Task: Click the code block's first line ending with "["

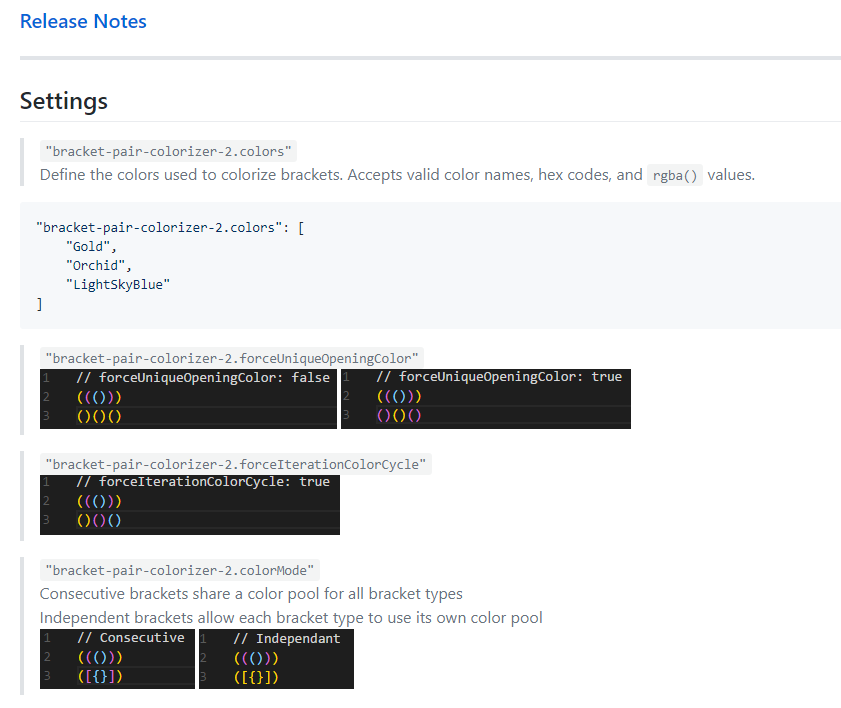Action: point(170,227)
